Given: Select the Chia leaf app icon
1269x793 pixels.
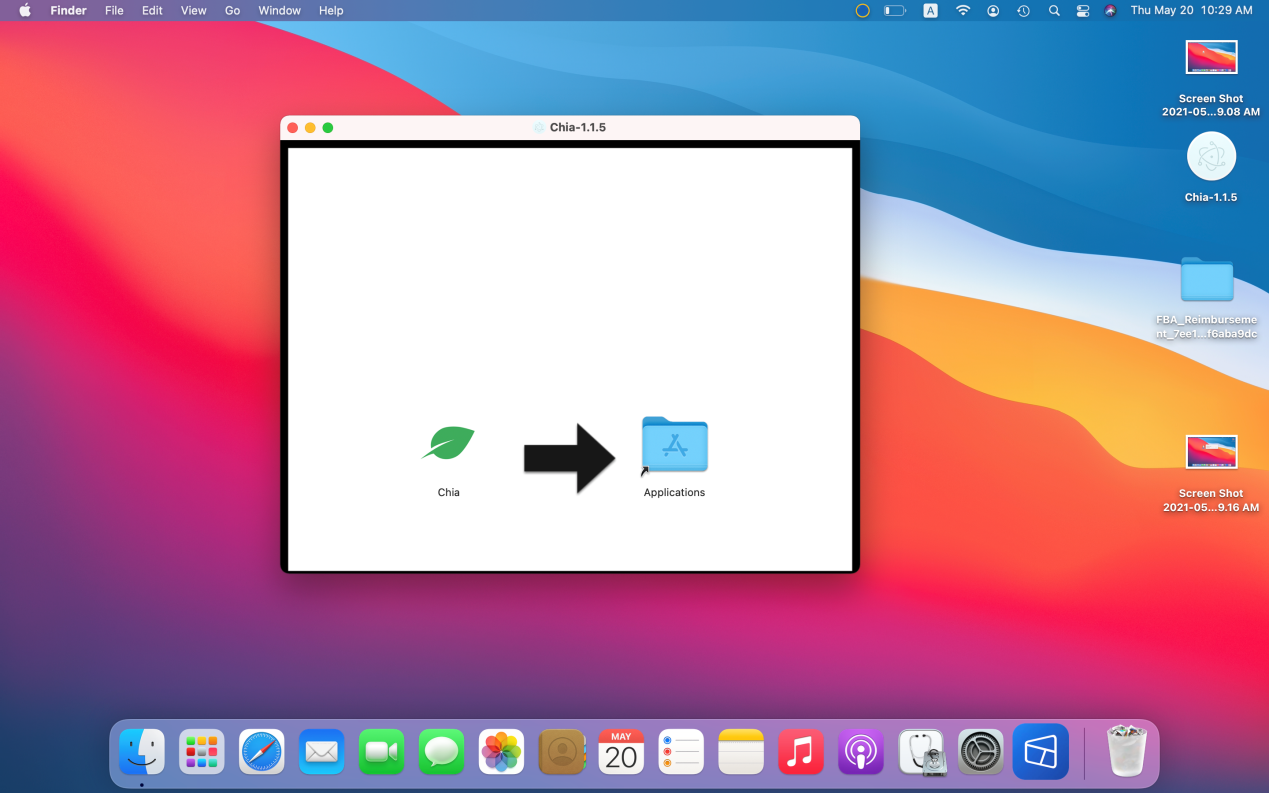Looking at the screenshot, I should click(x=448, y=443).
